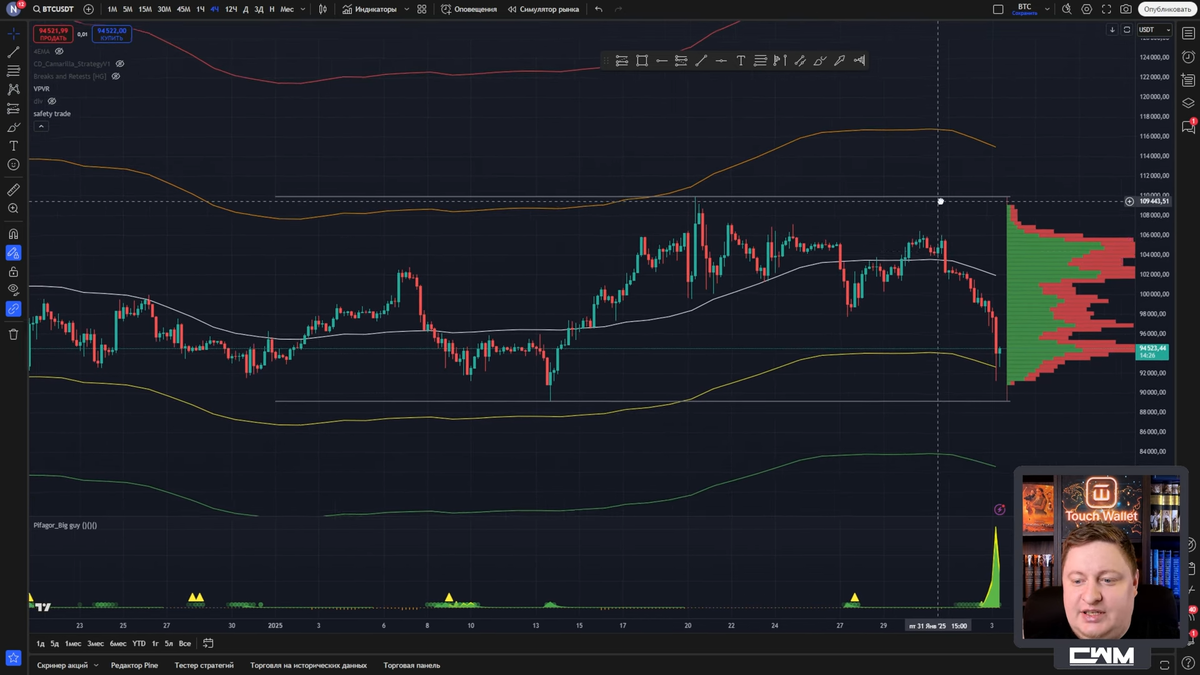Click the Продать sell button
Image resolution: width=1200 pixels, height=675 pixels.
pyautogui.click(x=53, y=35)
